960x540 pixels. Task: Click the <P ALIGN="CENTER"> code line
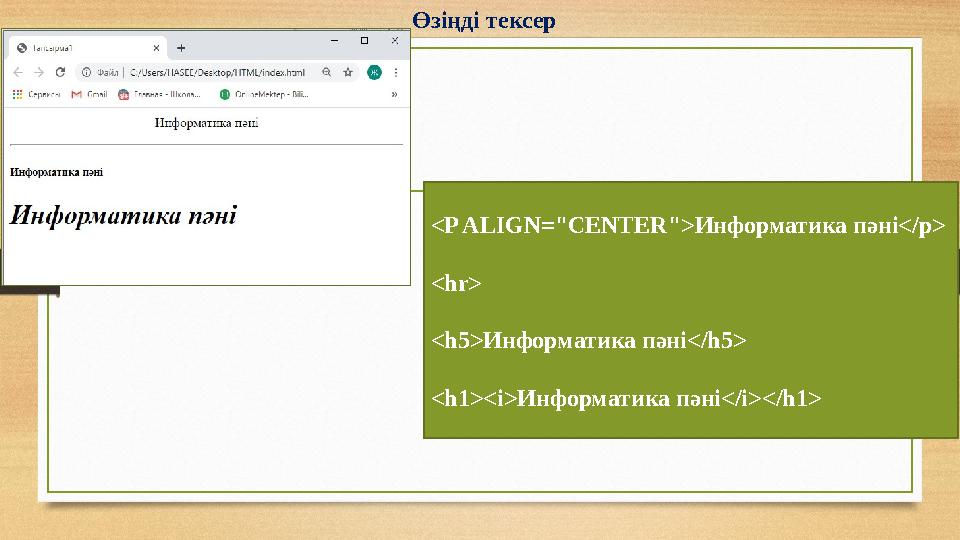coord(689,225)
